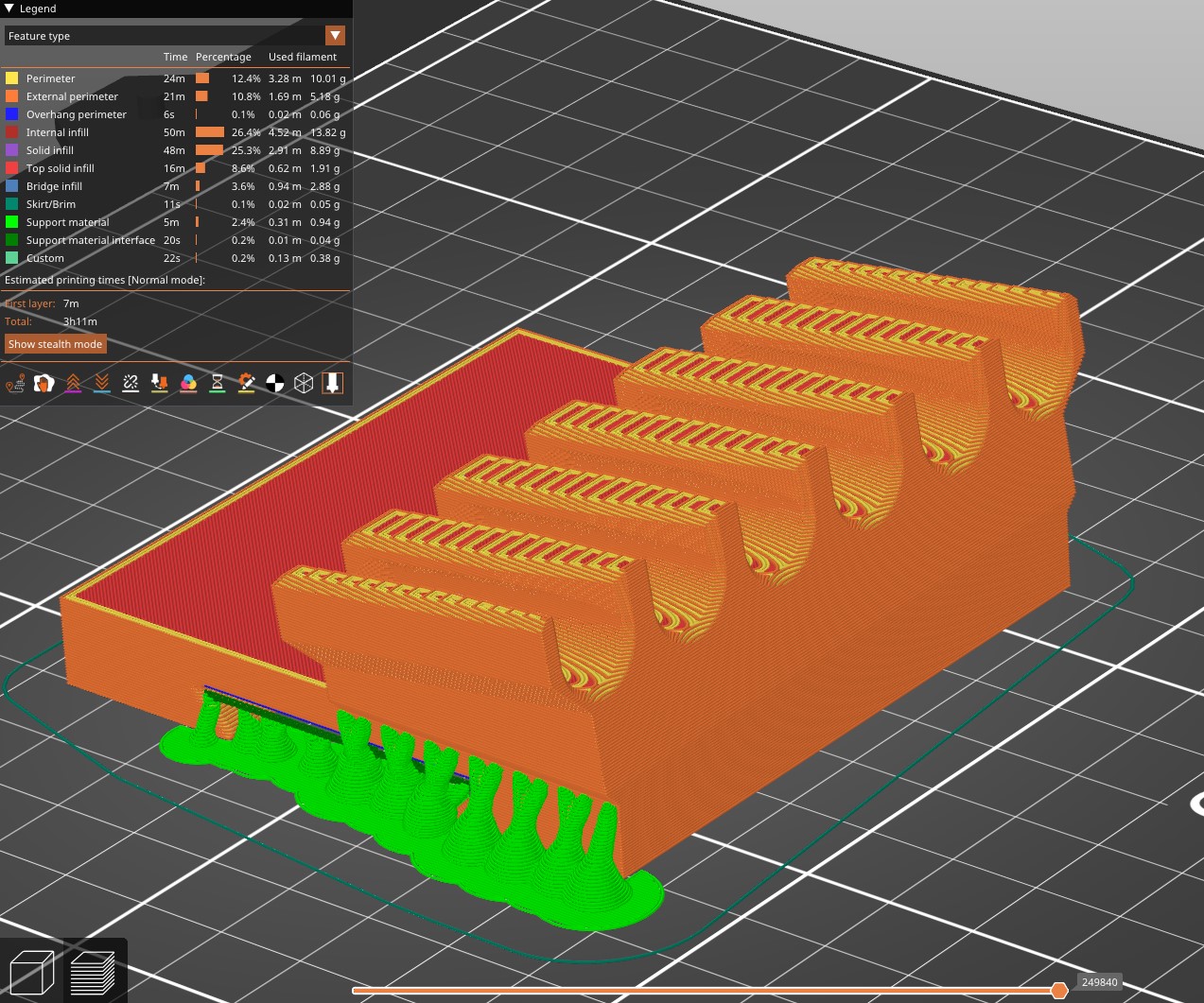Toggle retractions display

pyautogui.click(x=74, y=383)
